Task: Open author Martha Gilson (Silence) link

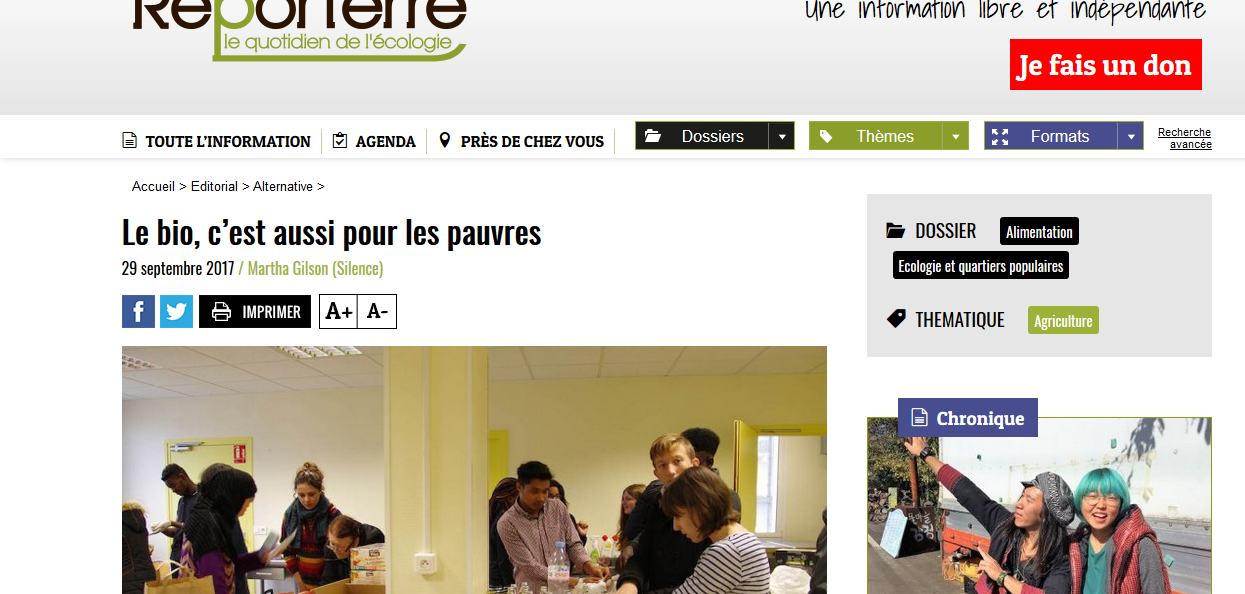Action: click(x=315, y=268)
